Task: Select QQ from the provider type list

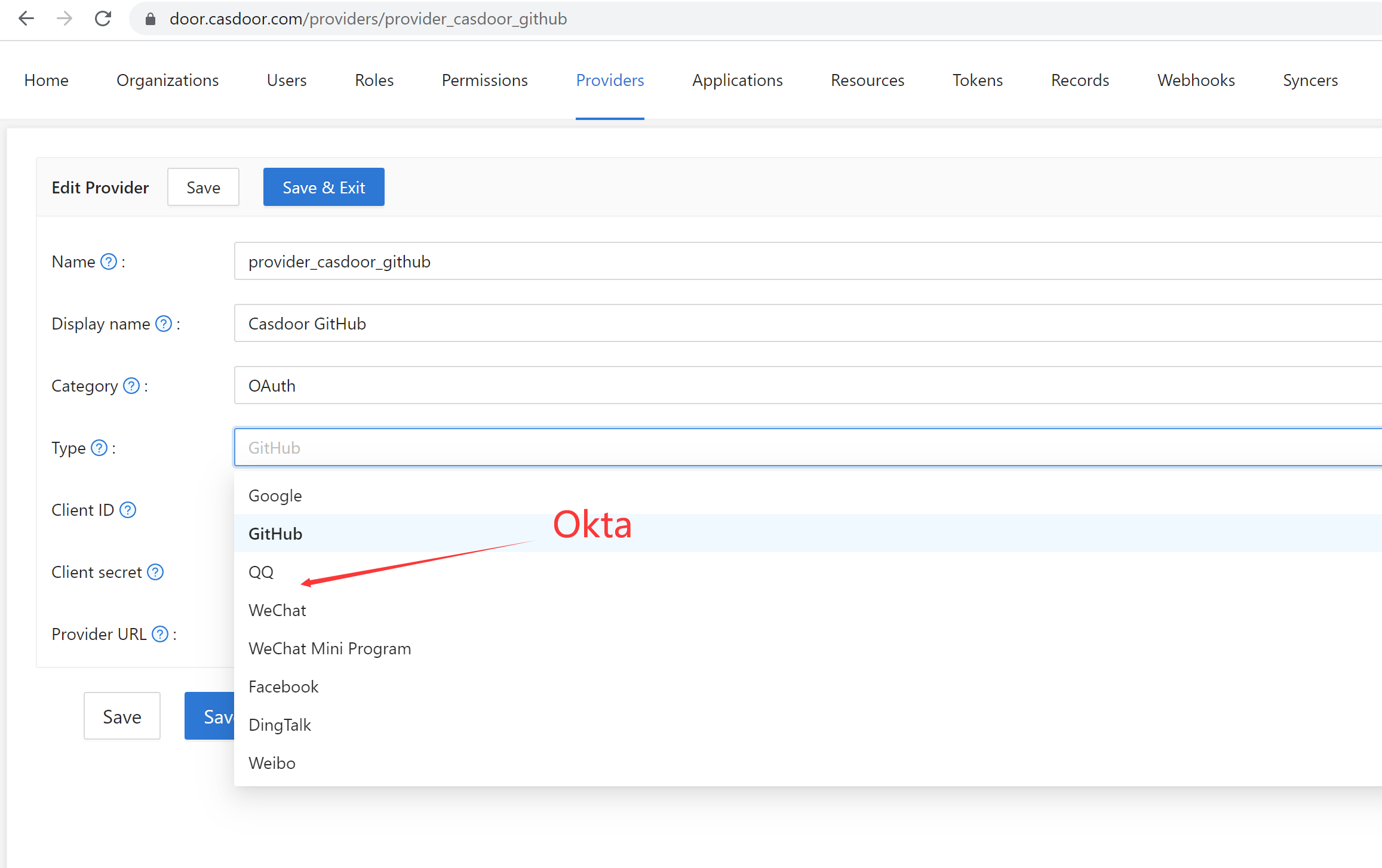Action: click(x=261, y=571)
